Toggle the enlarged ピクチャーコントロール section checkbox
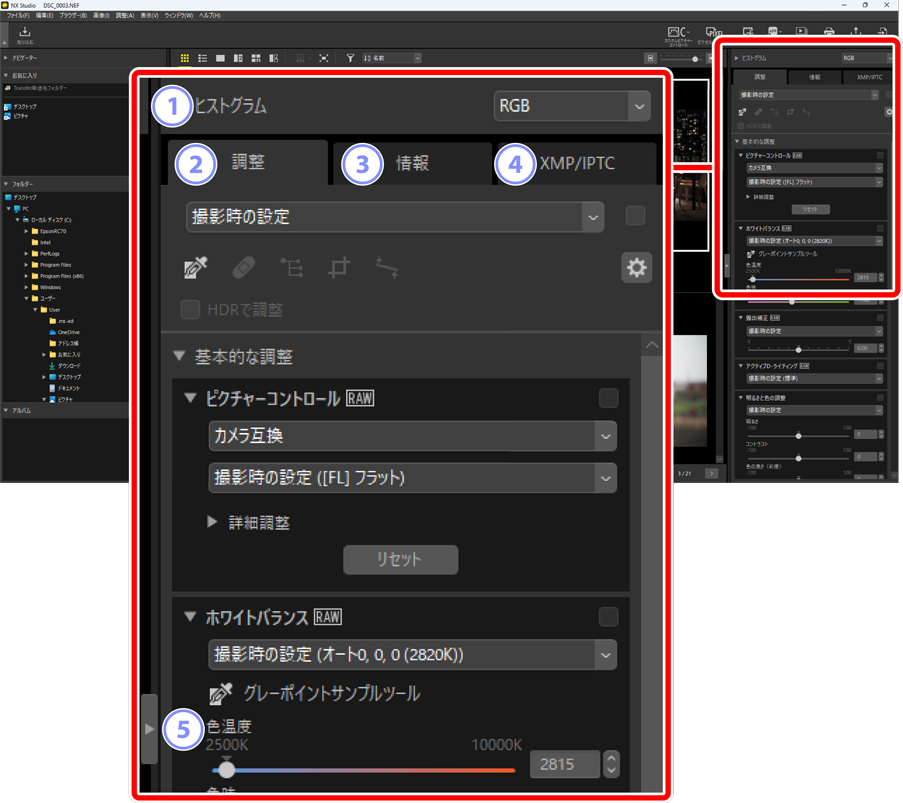903x803 pixels. click(608, 398)
